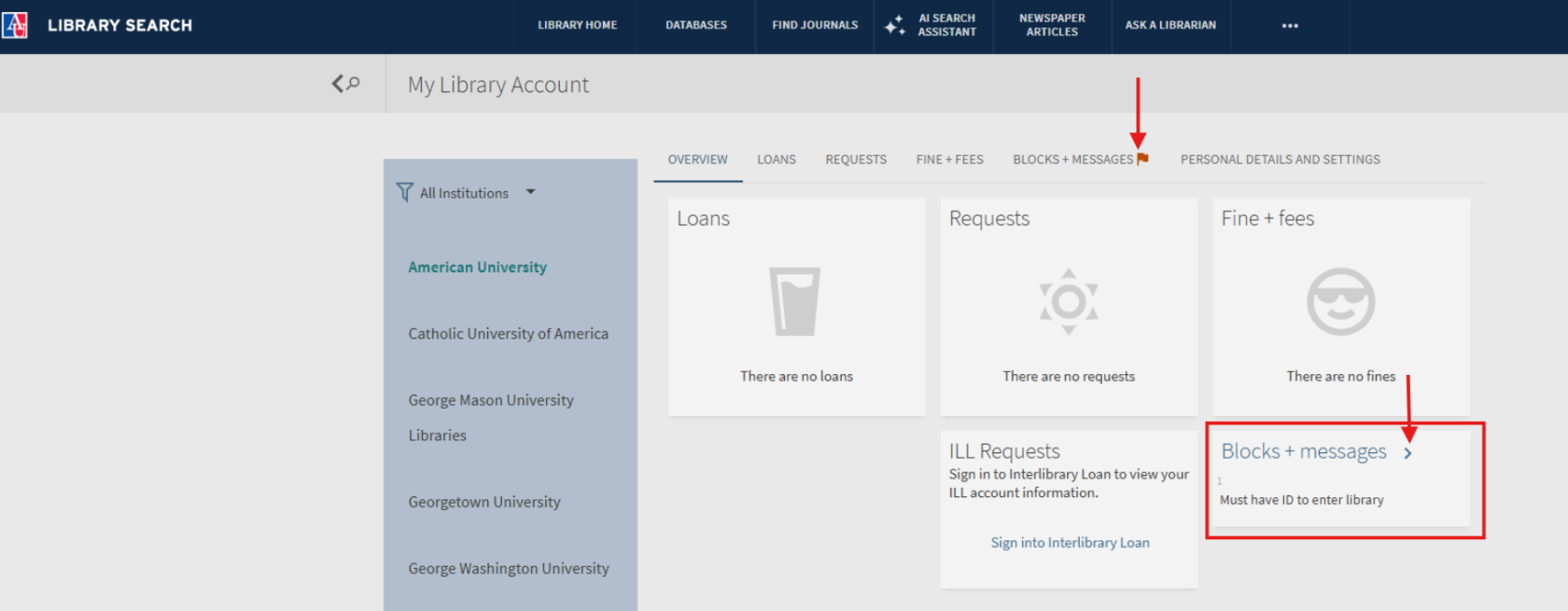
Task: Open the Find Journals page
Action: click(814, 25)
